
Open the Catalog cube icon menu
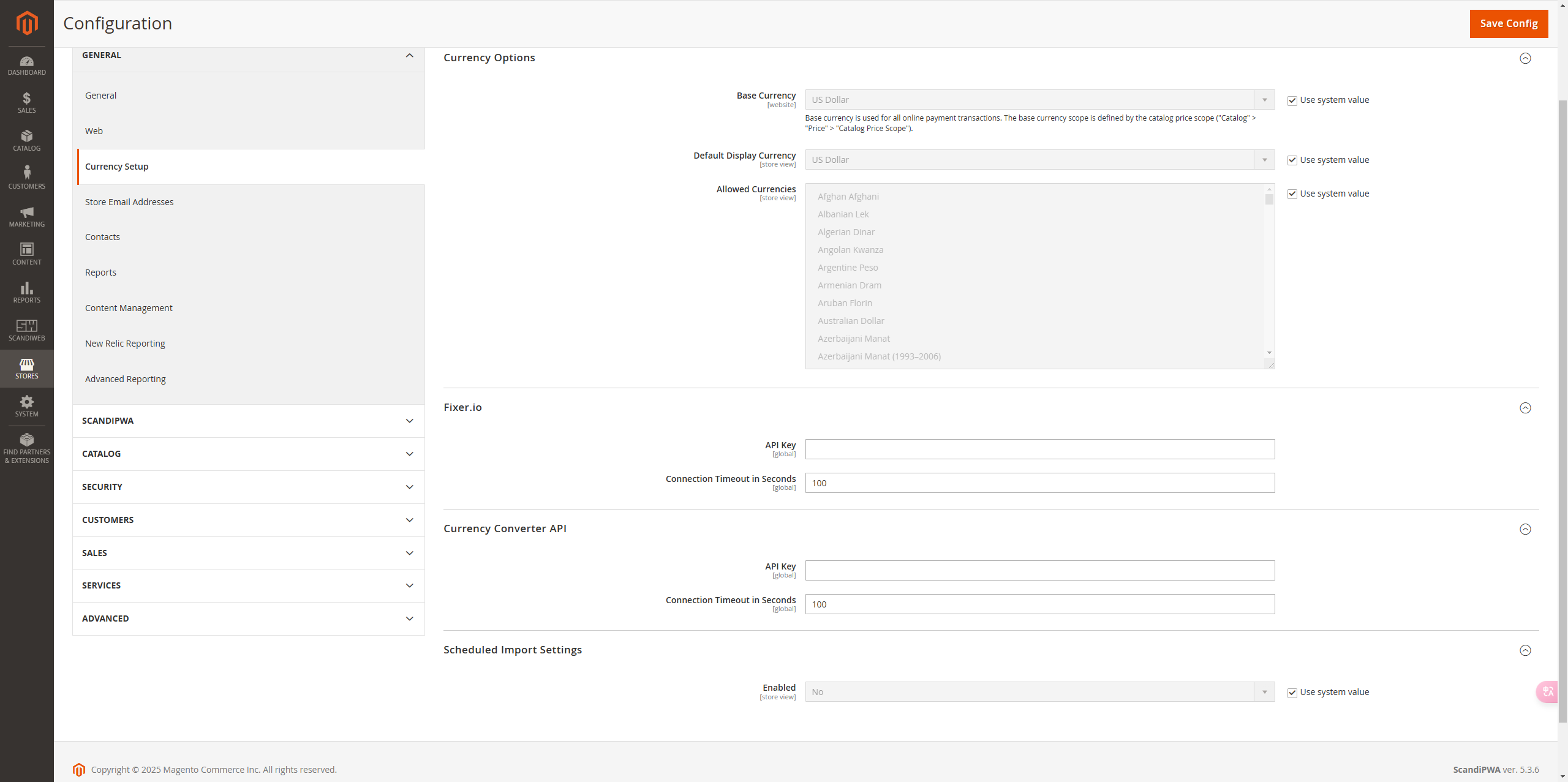(26, 141)
